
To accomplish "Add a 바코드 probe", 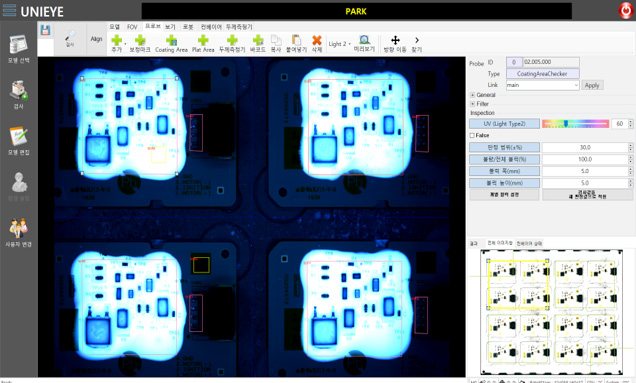I will pyautogui.click(x=258, y=43).
